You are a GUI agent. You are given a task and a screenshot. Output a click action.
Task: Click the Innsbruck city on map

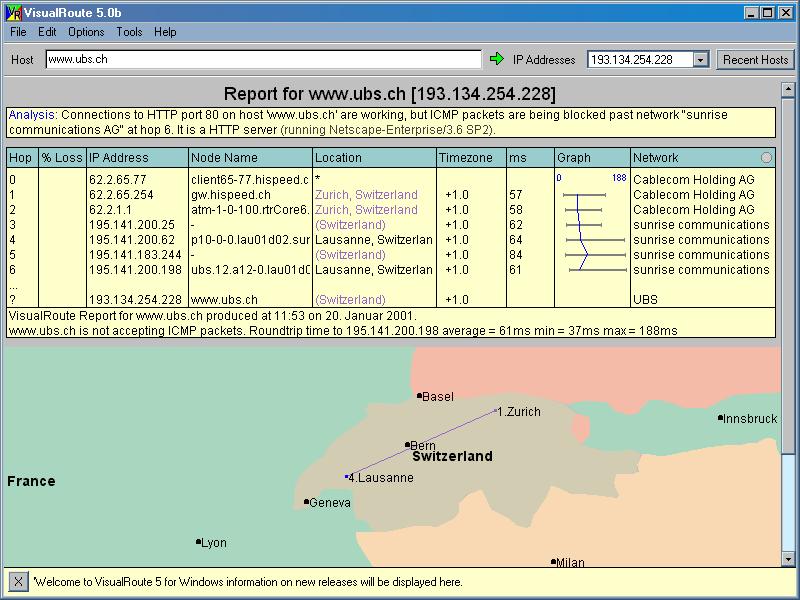coord(748,418)
